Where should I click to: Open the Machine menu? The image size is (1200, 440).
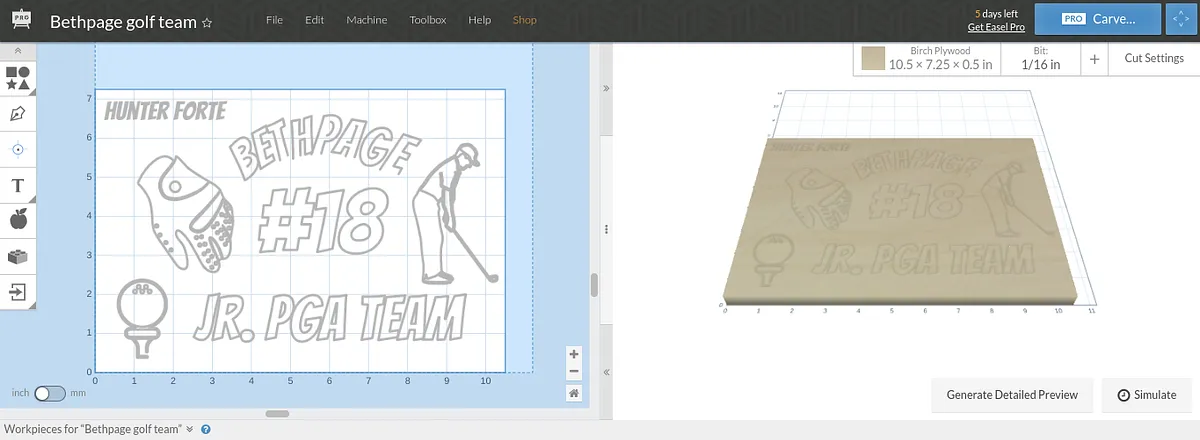(x=367, y=20)
